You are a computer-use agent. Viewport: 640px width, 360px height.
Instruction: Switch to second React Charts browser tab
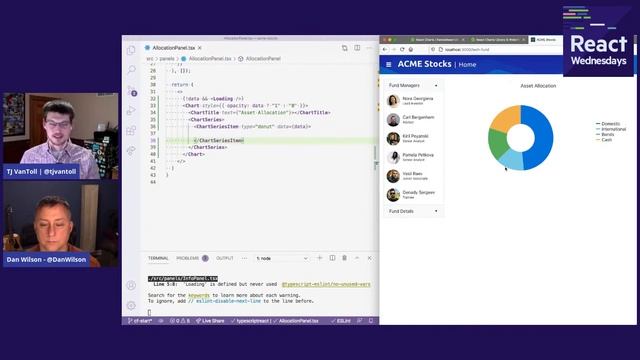click(497, 40)
